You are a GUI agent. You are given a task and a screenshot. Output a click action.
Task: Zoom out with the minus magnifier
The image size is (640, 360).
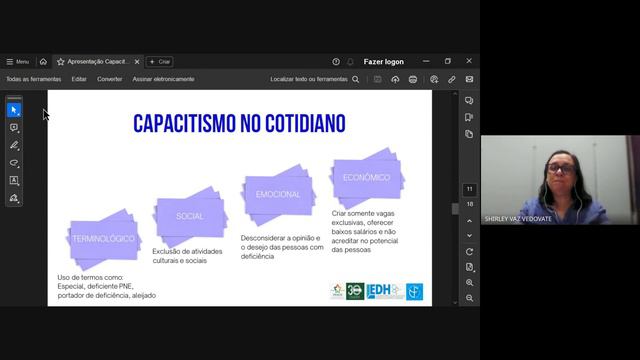(469, 298)
